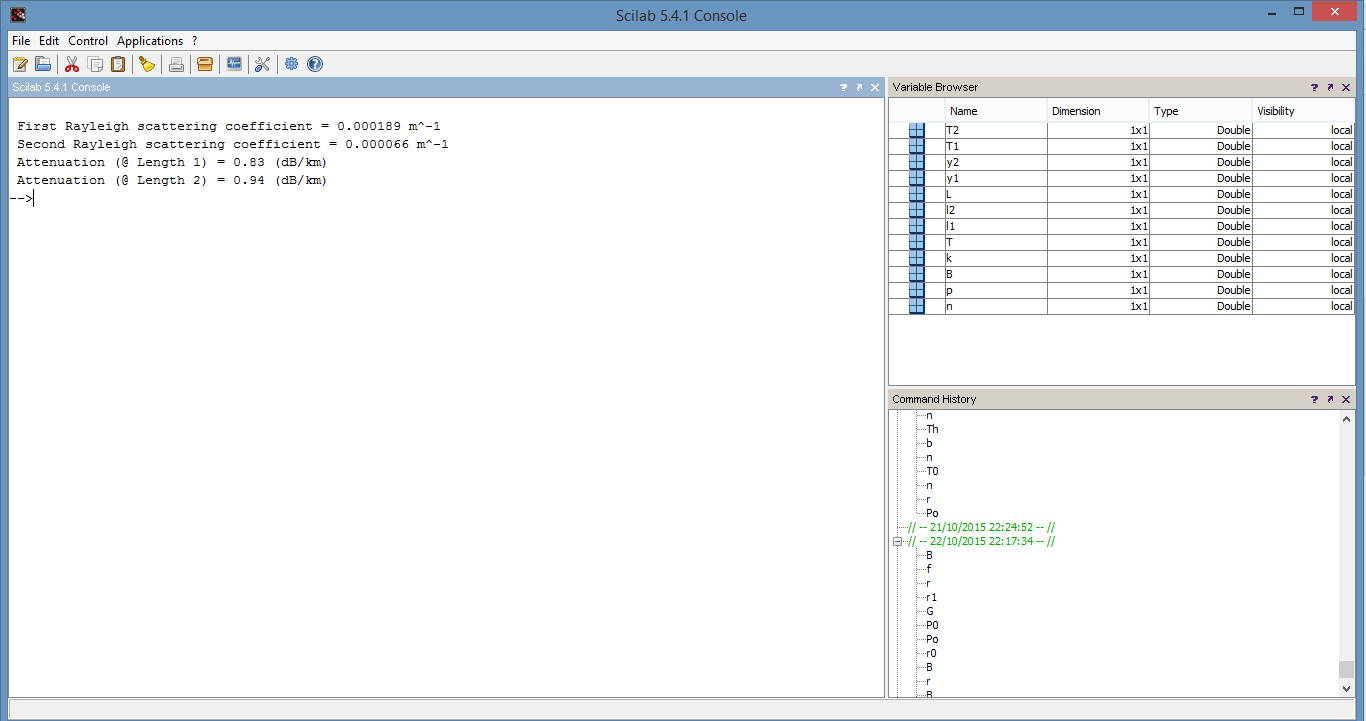Screen dimensions: 1366x721
Task: Open the ? help menu
Action: point(195,41)
